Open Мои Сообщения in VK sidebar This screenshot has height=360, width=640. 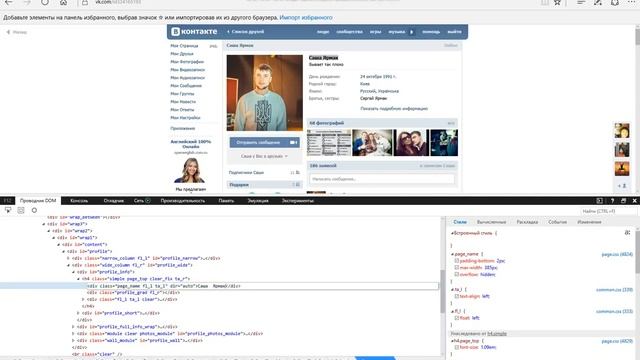186,86
